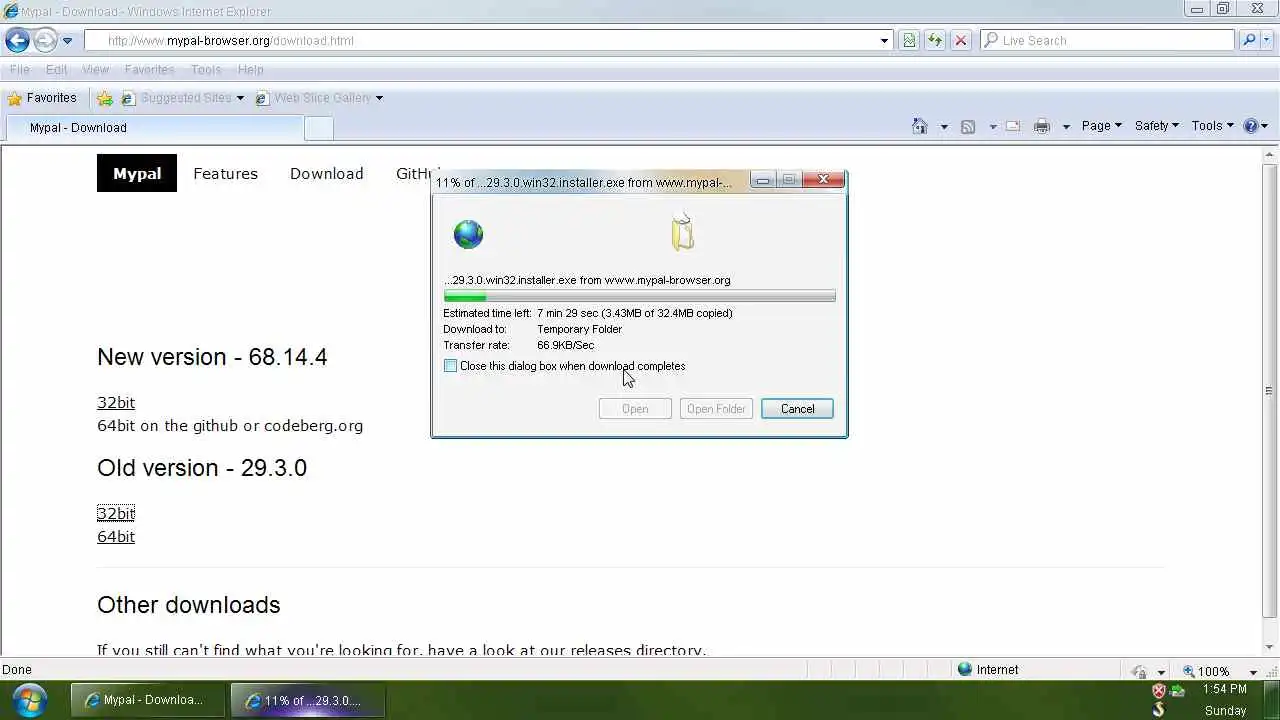Open the View menu
This screenshot has width=1280, height=720.
[95, 70]
